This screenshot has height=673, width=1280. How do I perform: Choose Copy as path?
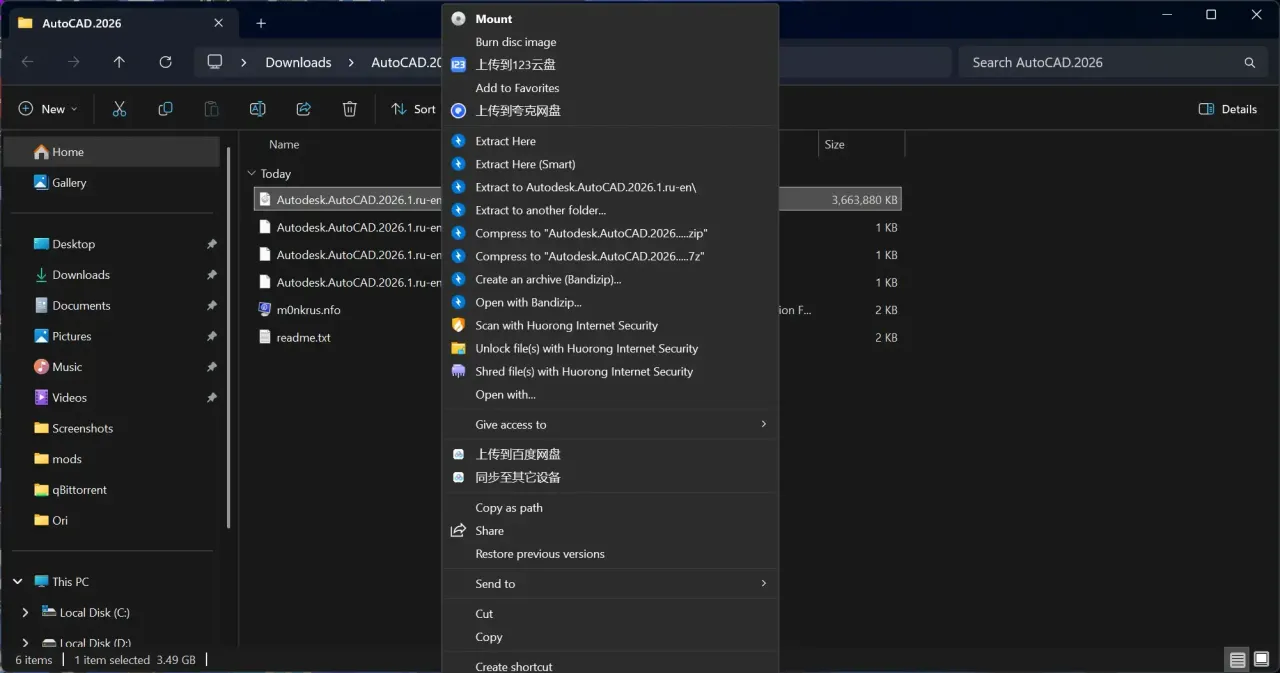[x=611, y=508]
